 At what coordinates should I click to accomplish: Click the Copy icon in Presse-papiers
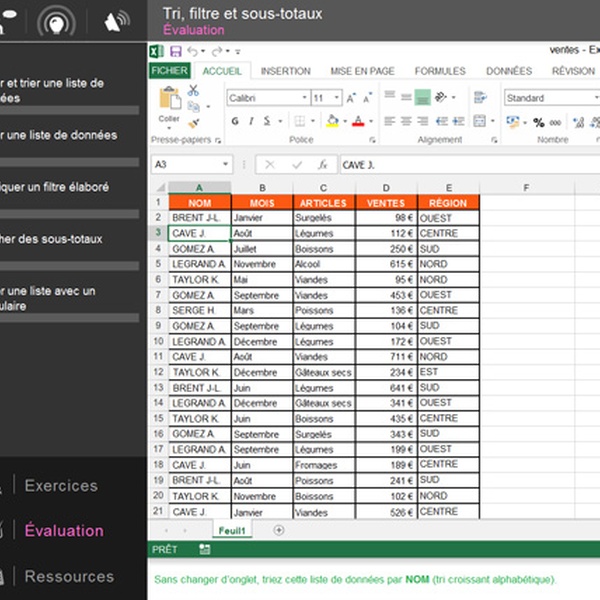click(194, 107)
